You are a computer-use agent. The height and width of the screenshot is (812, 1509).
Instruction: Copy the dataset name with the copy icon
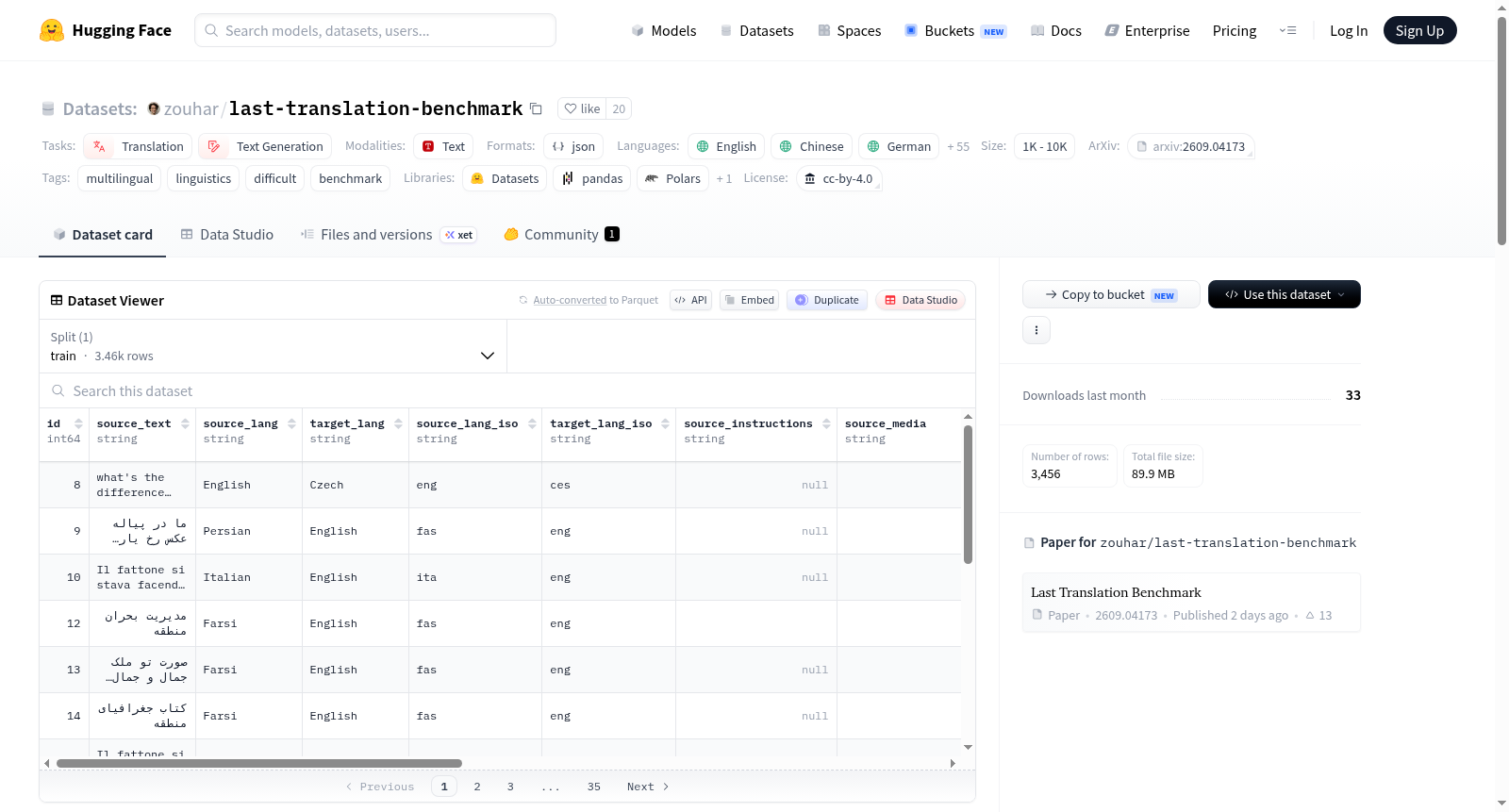[x=536, y=108]
